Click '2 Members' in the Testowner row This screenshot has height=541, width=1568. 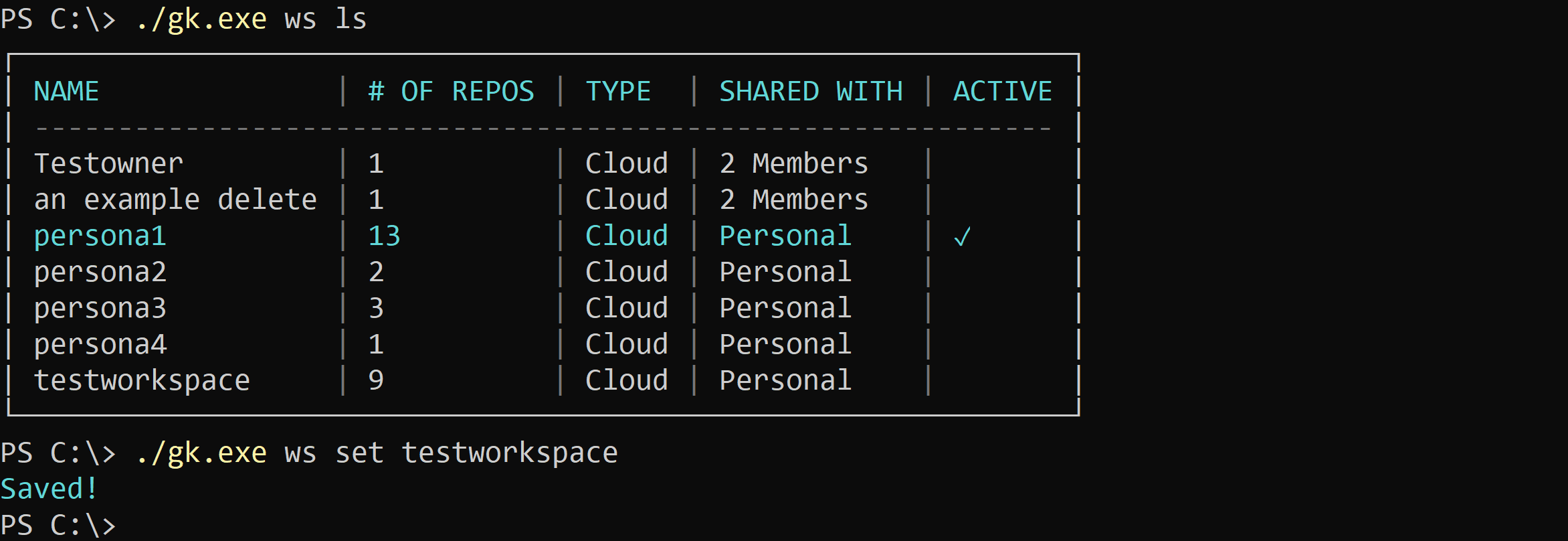tap(793, 164)
